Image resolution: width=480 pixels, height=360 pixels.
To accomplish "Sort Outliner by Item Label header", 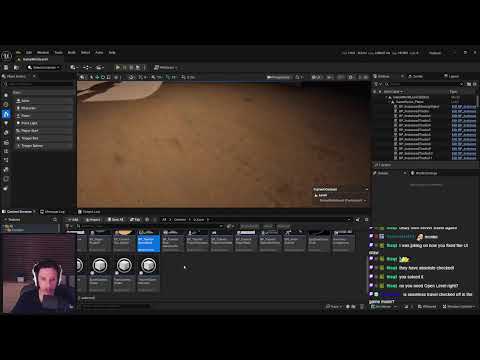I will 393,92.
